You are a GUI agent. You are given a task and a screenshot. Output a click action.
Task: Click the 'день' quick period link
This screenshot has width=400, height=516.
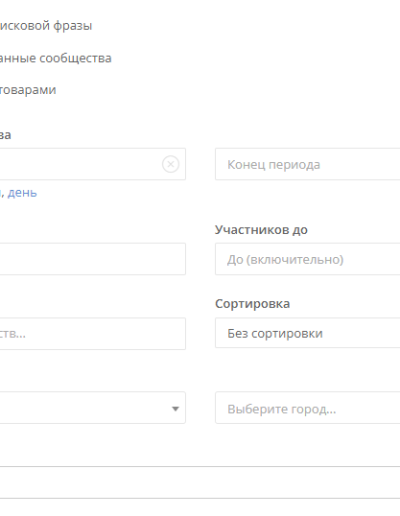pos(22,193)
